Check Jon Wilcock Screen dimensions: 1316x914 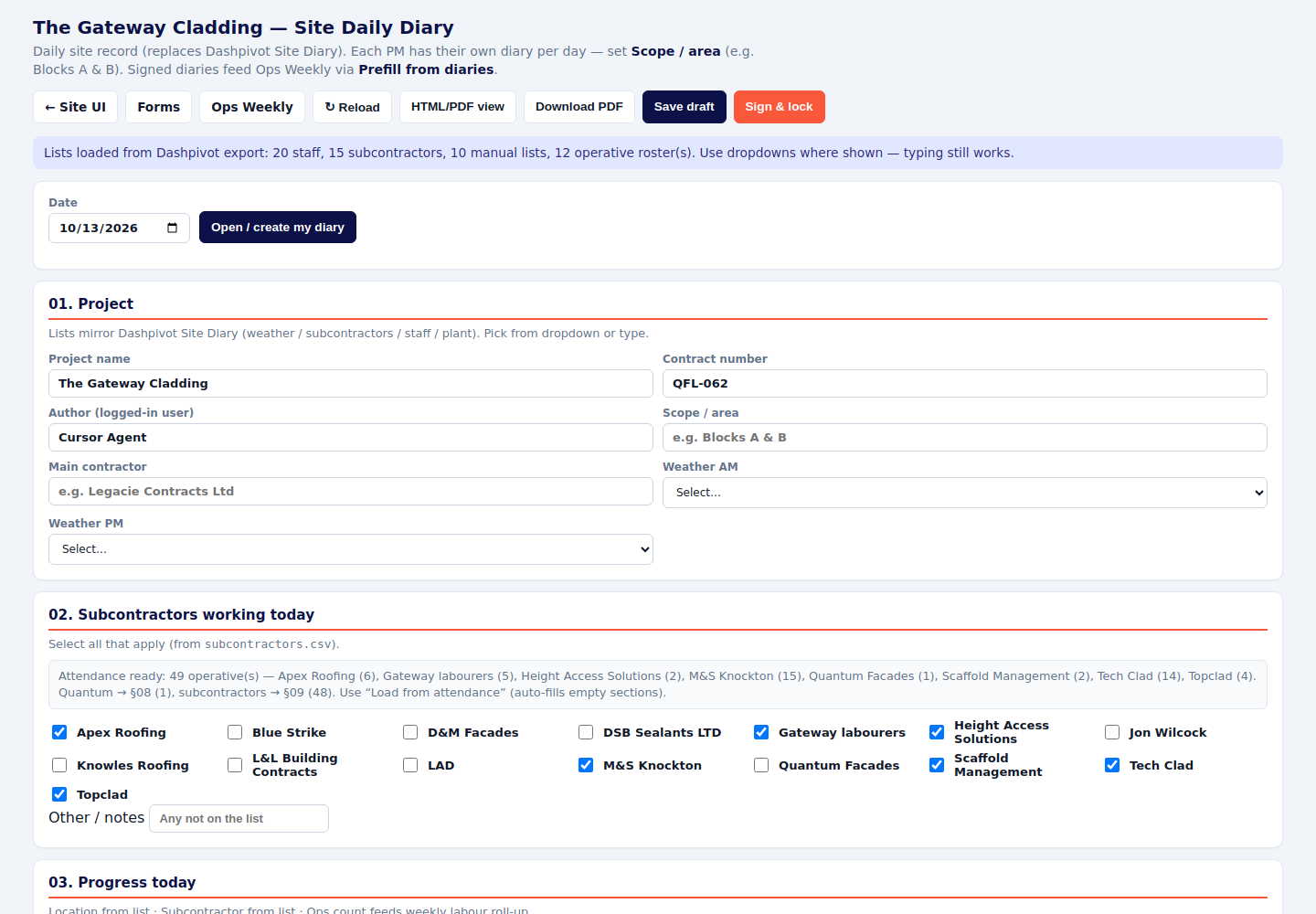[x=1112, y=732]
